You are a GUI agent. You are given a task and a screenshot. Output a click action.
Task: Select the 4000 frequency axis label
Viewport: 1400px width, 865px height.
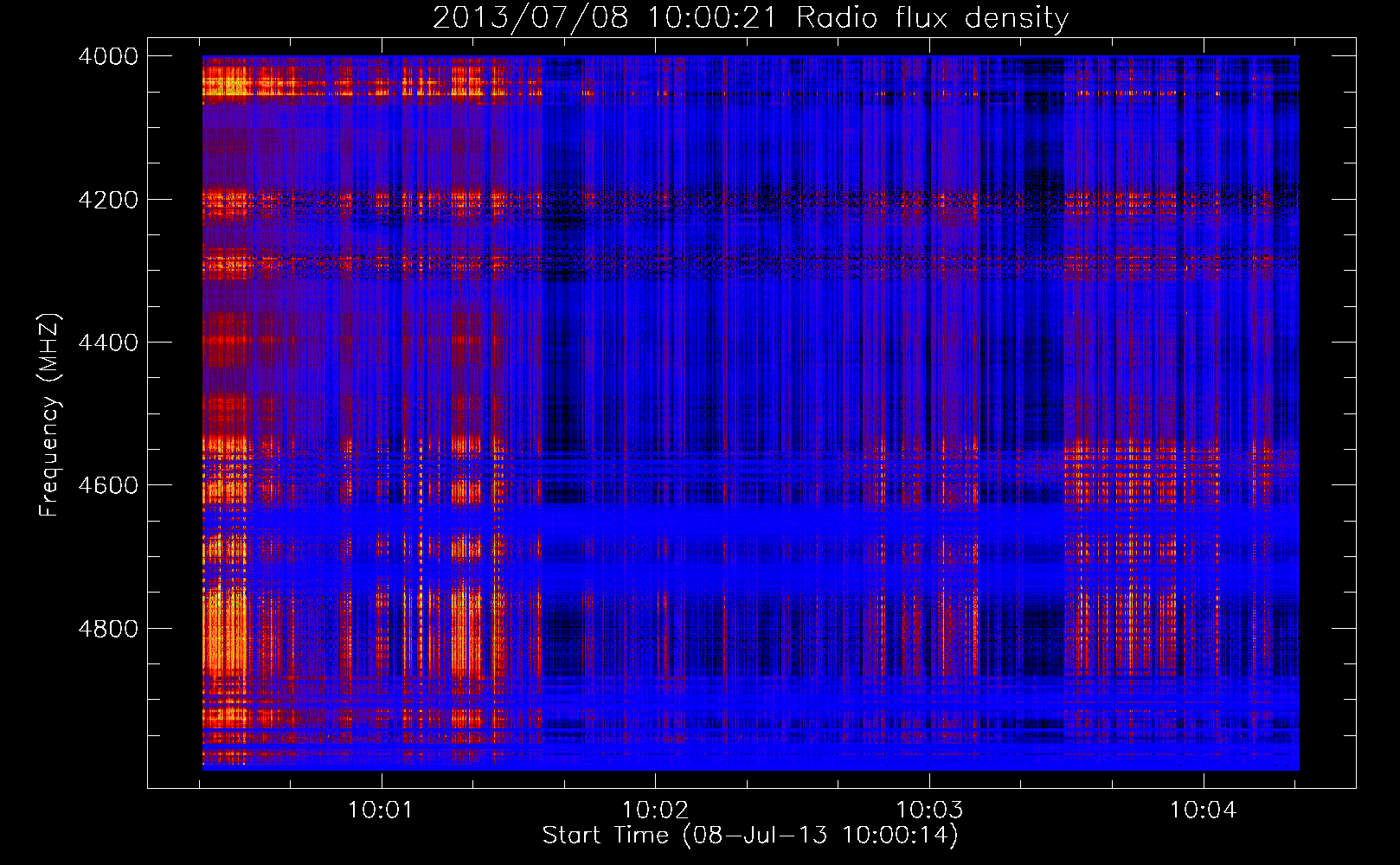pyautogui.click(x=108, y=56)
